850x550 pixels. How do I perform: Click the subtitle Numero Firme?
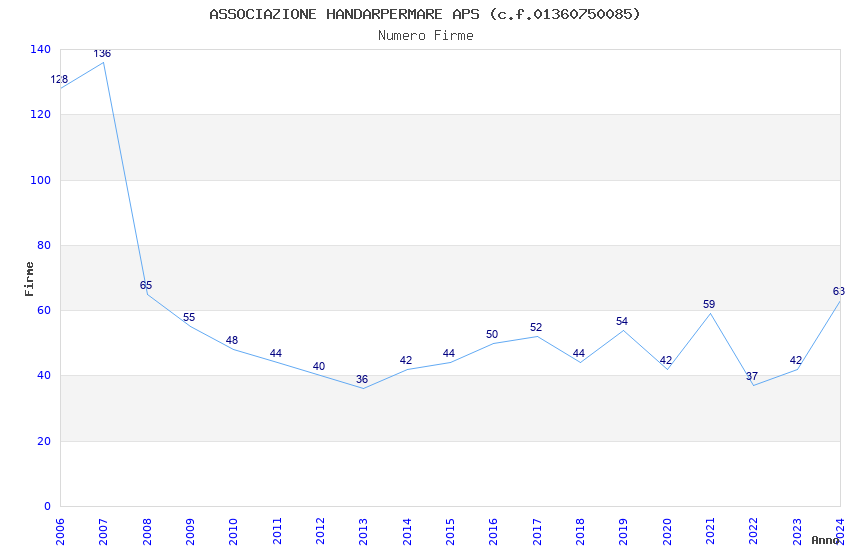coord(426,36)
